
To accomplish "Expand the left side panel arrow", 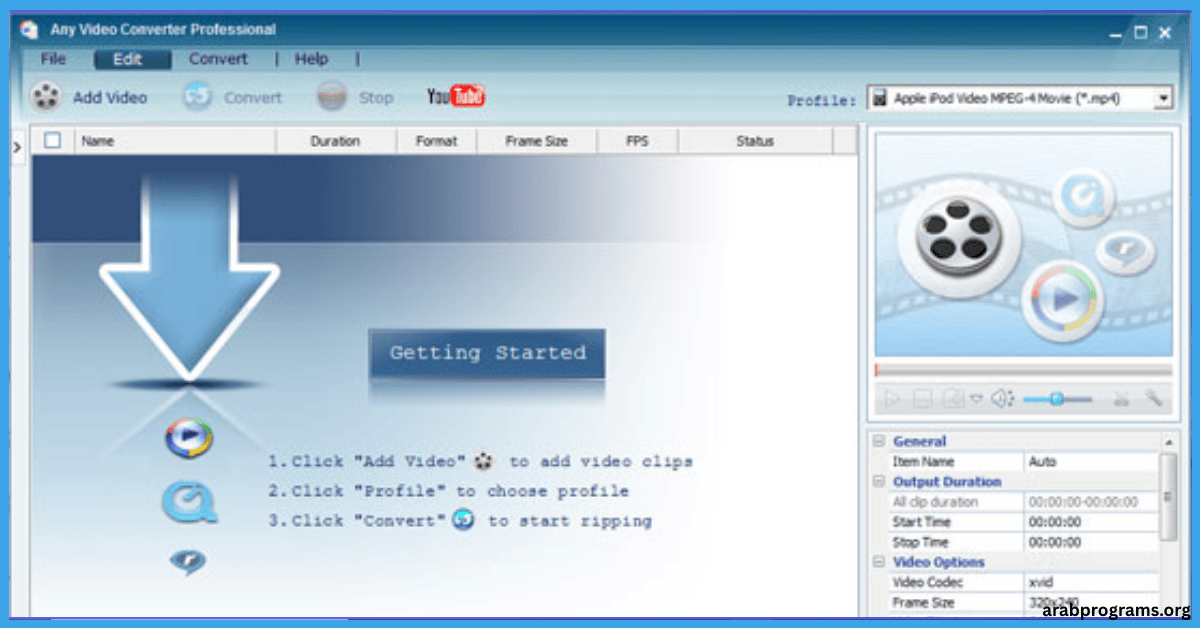I will pos(16,147).
